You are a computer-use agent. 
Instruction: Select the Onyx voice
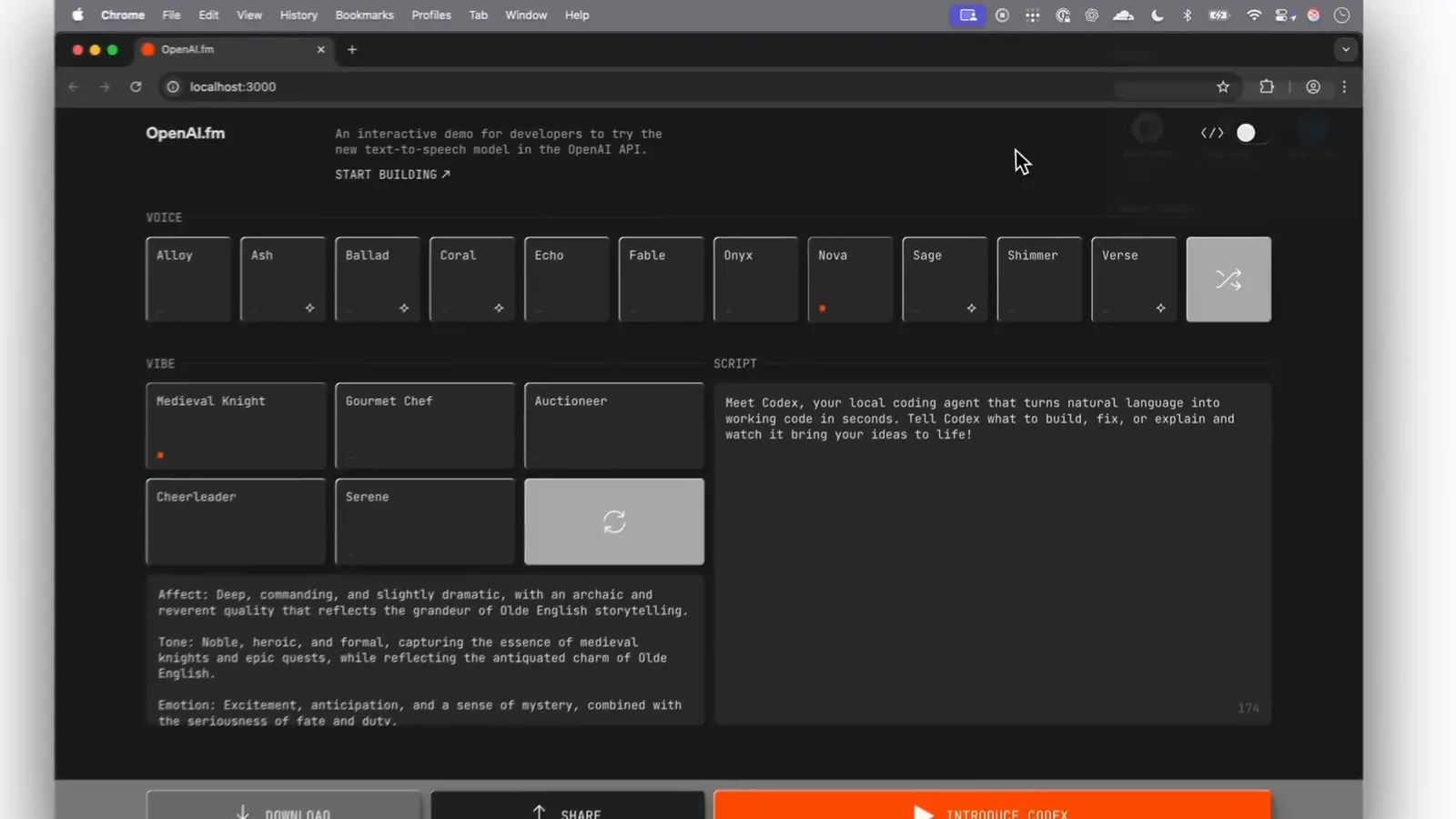point(756,279)
